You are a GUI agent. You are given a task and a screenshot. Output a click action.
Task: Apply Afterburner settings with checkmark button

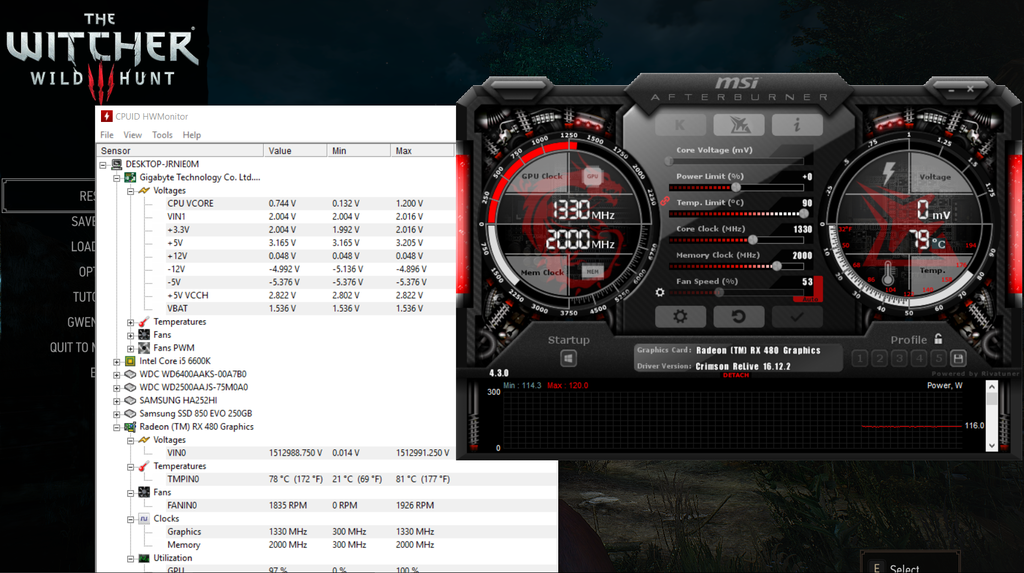click(797, 316)
